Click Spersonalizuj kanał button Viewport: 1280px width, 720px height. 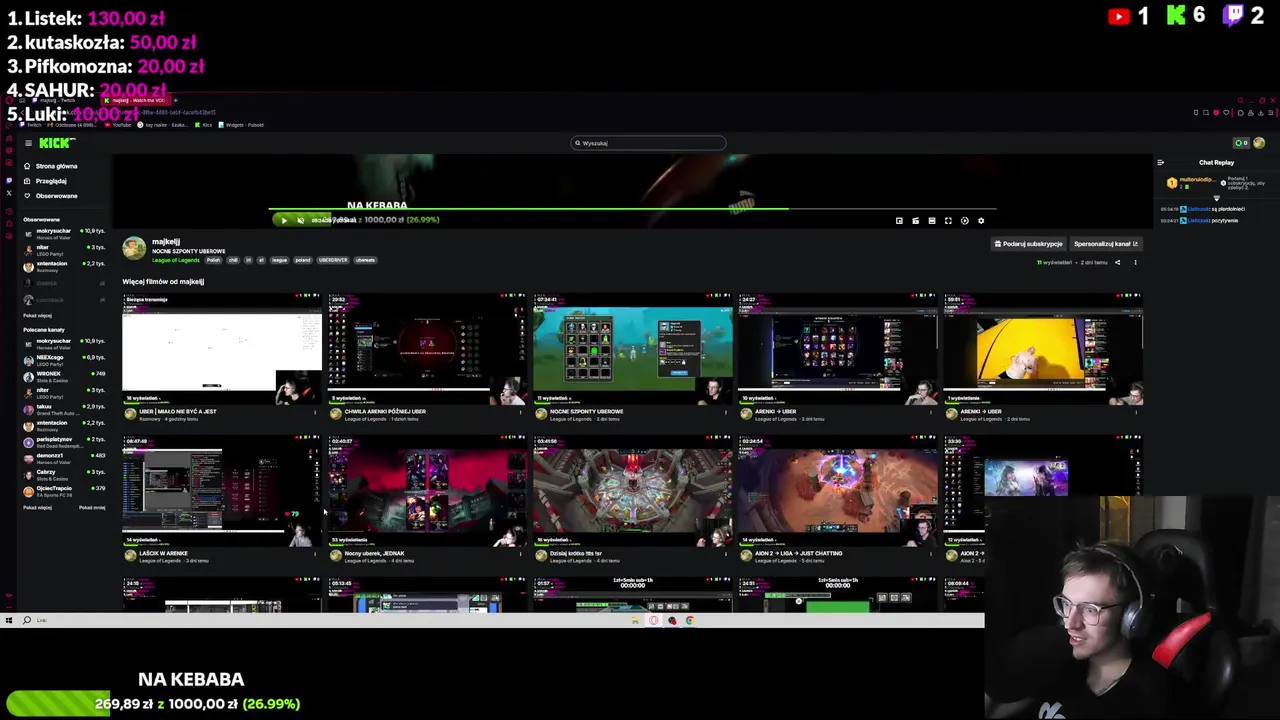click(1105, 244)
